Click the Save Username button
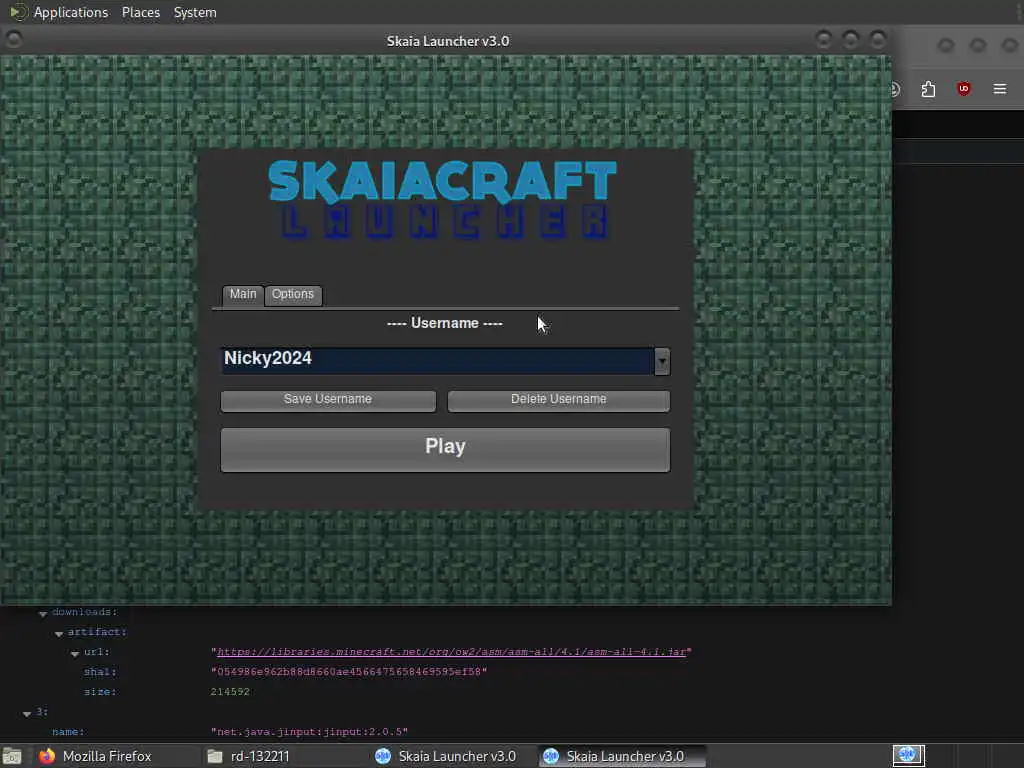Screen dimensions: 1024x768 [x=328, y=400]
